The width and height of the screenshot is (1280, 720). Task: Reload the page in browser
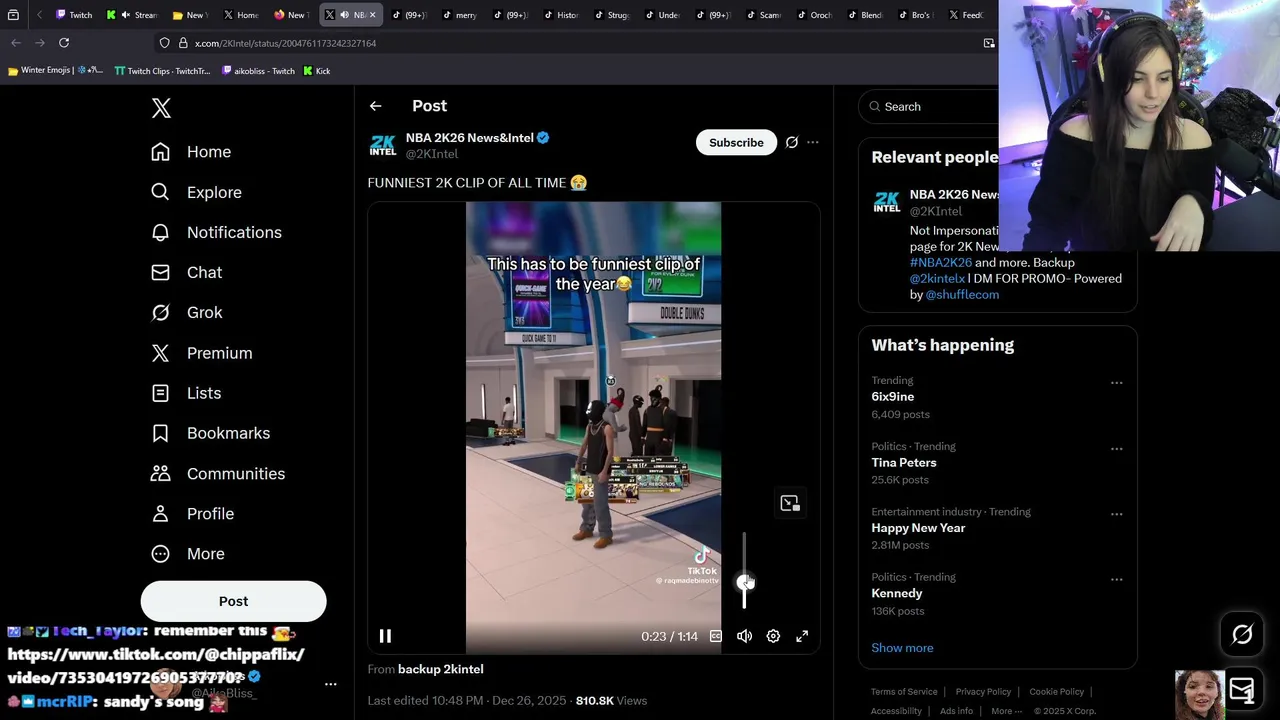pyautogui.click(x=64, y=43)
